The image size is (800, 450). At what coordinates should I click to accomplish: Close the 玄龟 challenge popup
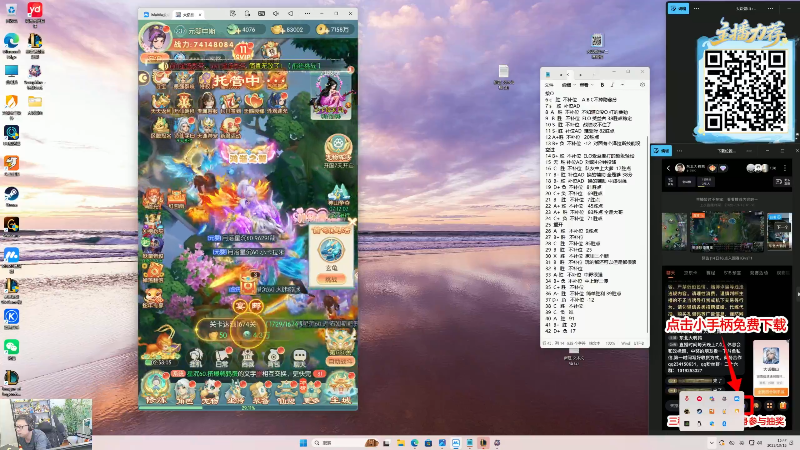(x=352, y=222)
